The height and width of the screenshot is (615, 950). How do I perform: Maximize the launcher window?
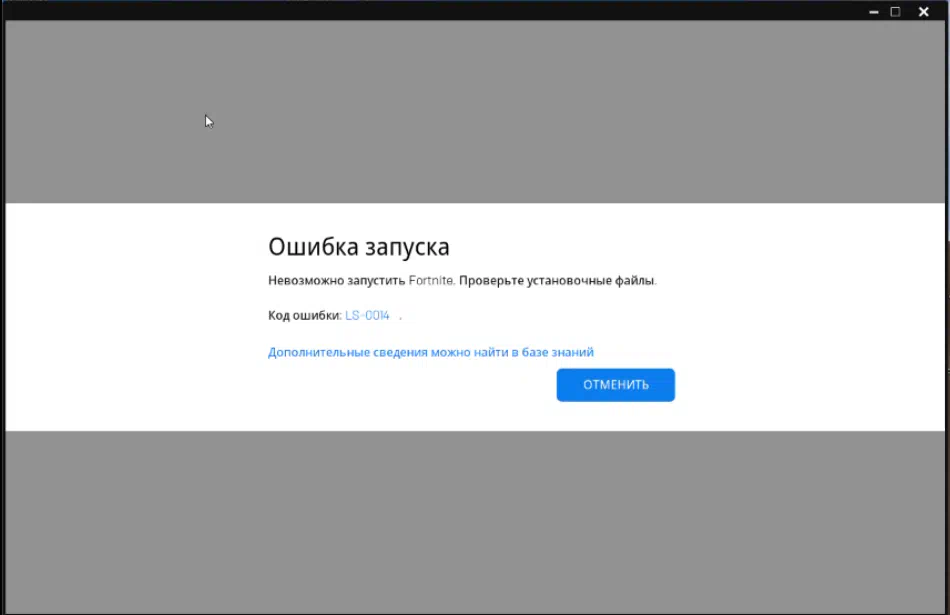tap(895, 12)
